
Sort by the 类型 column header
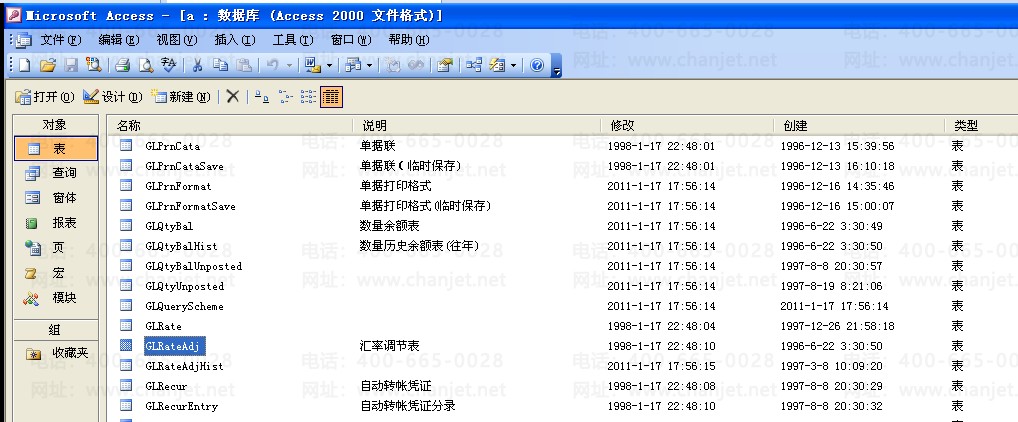pos(982,125)
